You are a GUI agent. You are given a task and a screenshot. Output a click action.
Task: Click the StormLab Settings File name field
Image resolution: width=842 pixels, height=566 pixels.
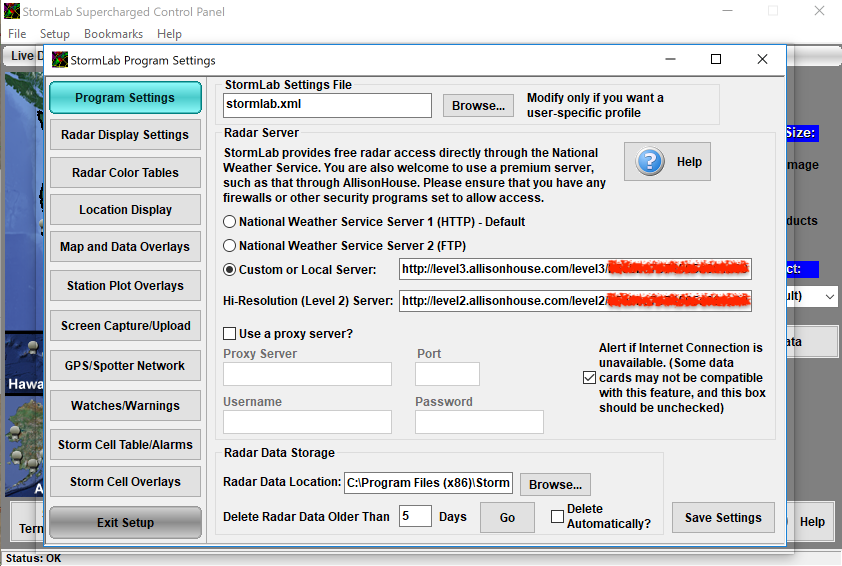pyautogui.click(x=327, y=105)
